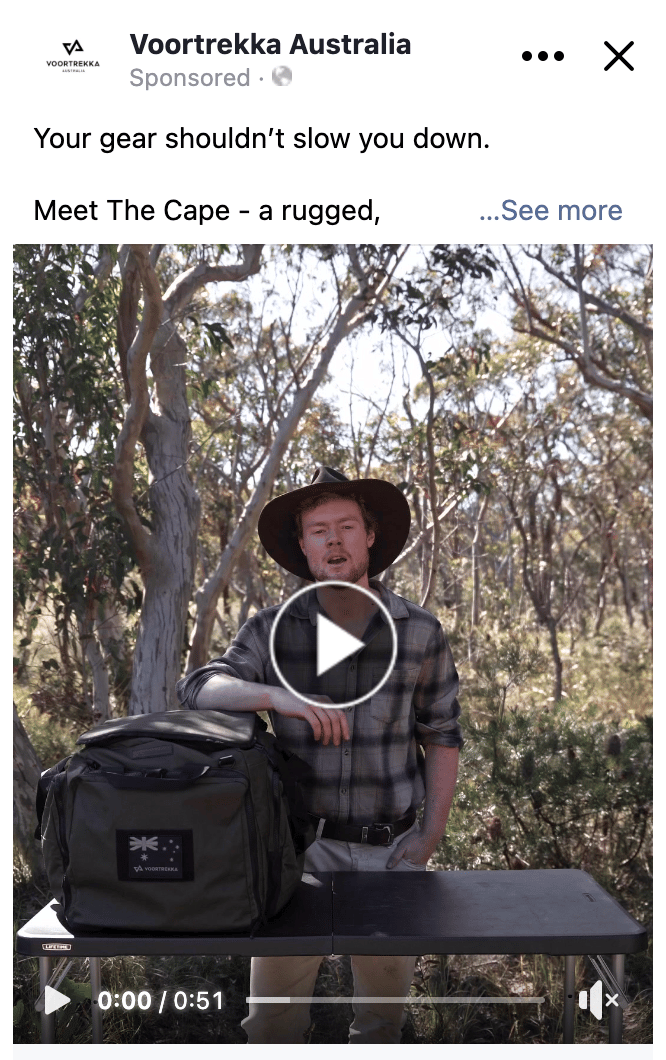Click the Voortrekka logo avatar
The width and height of the screenshot is (666, 1060).
click(x=72, y=56)
